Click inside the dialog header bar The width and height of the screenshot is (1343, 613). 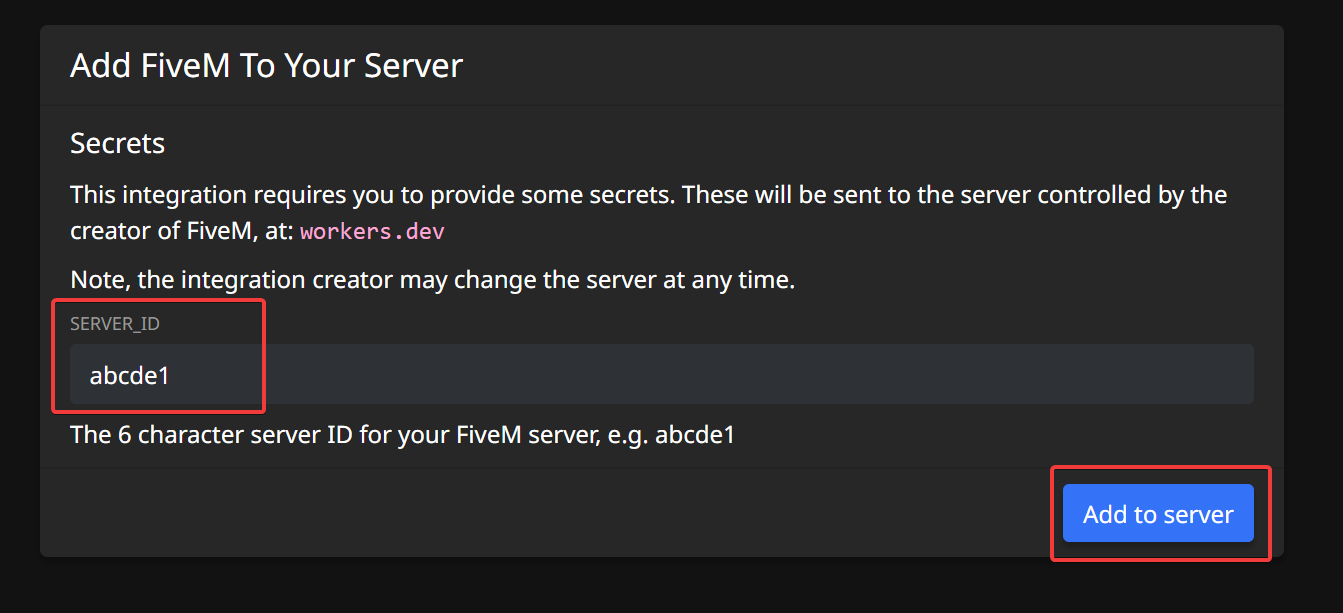[x=660, y=65]
